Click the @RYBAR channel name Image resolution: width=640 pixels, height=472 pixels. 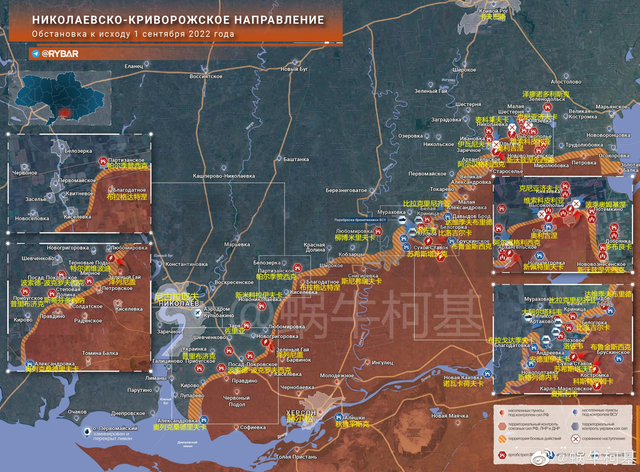point(60,54)
